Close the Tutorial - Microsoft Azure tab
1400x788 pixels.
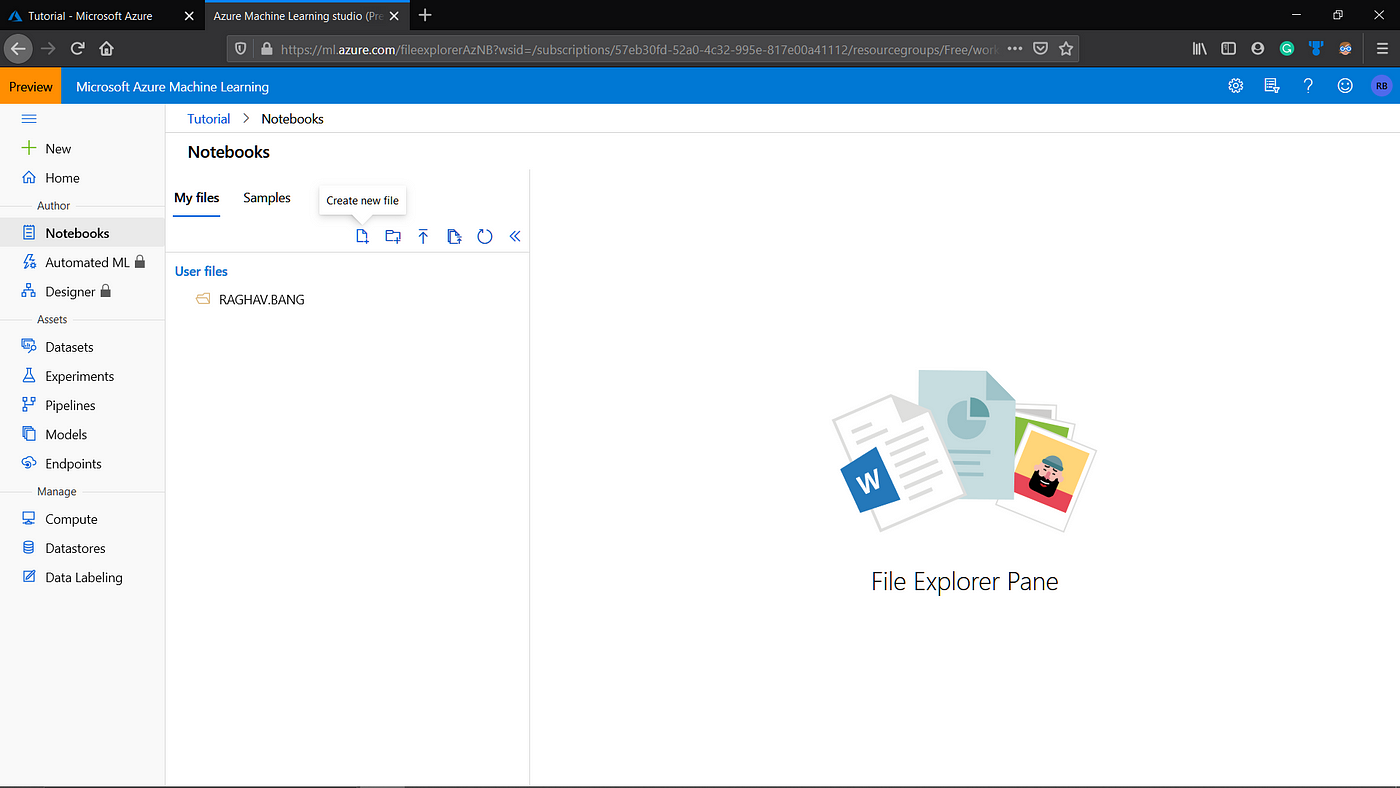189,16
